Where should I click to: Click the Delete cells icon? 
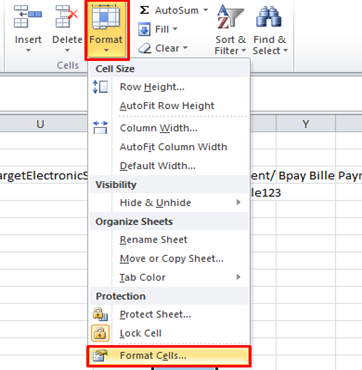click(x=67, y=16)
